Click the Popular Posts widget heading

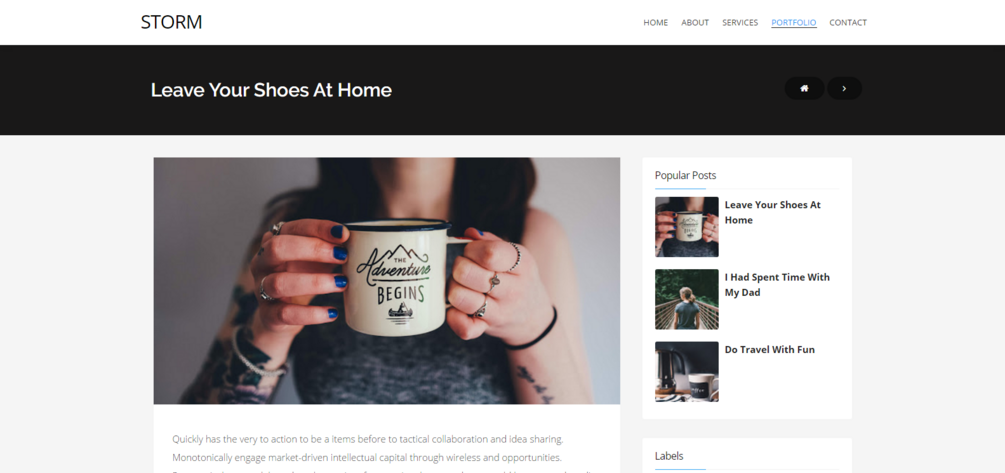(x=685, y=175)
